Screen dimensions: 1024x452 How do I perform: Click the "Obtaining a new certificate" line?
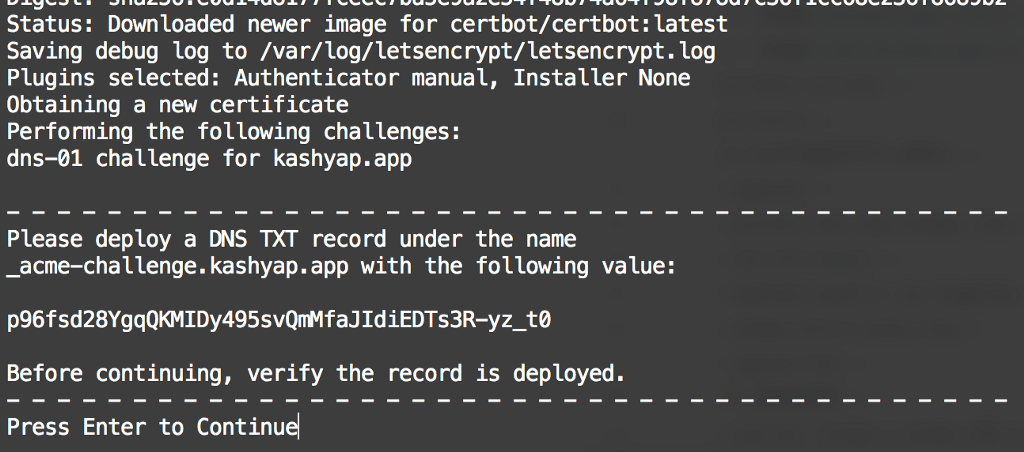[177, 105]
